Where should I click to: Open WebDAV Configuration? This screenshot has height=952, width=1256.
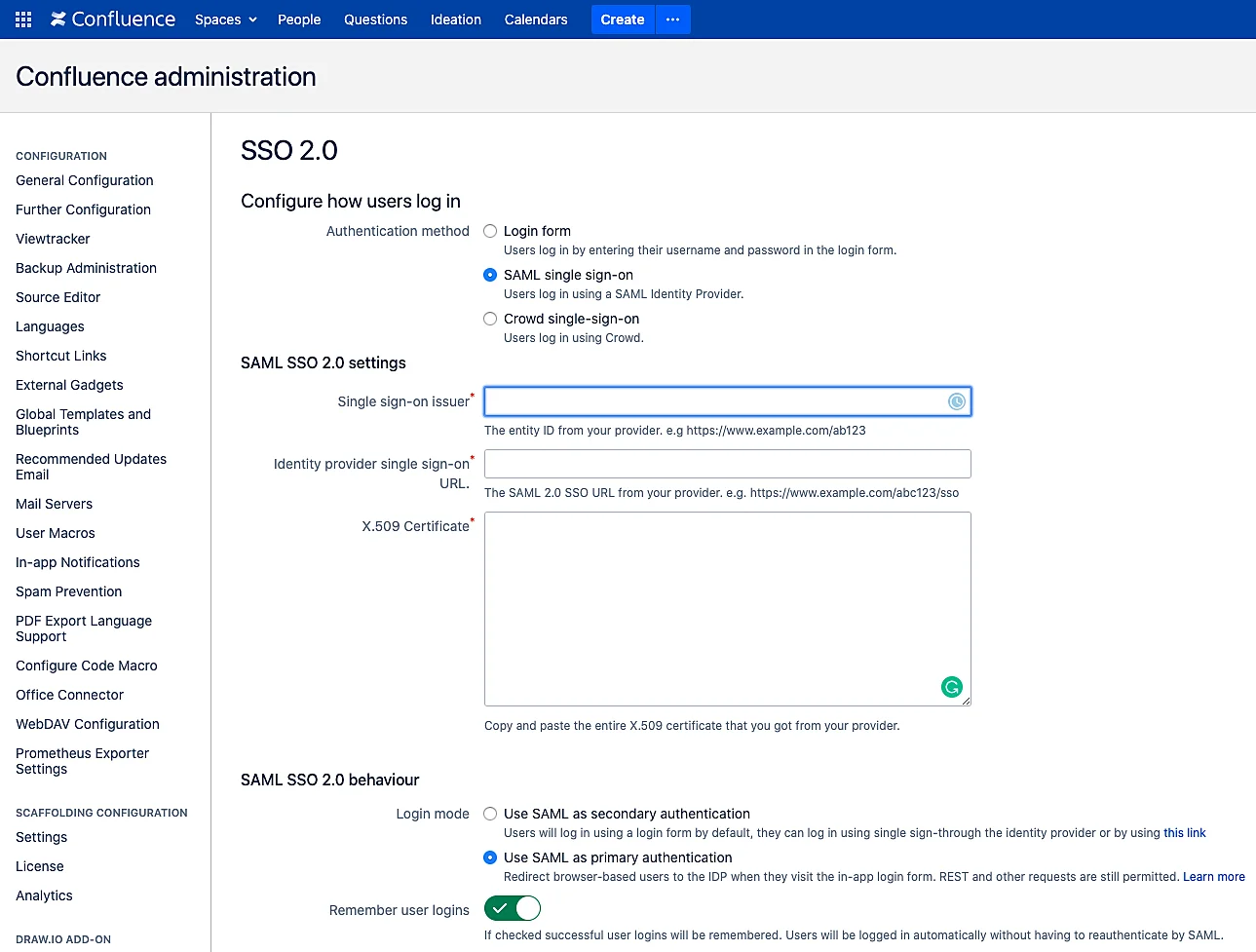click(87, 724)
